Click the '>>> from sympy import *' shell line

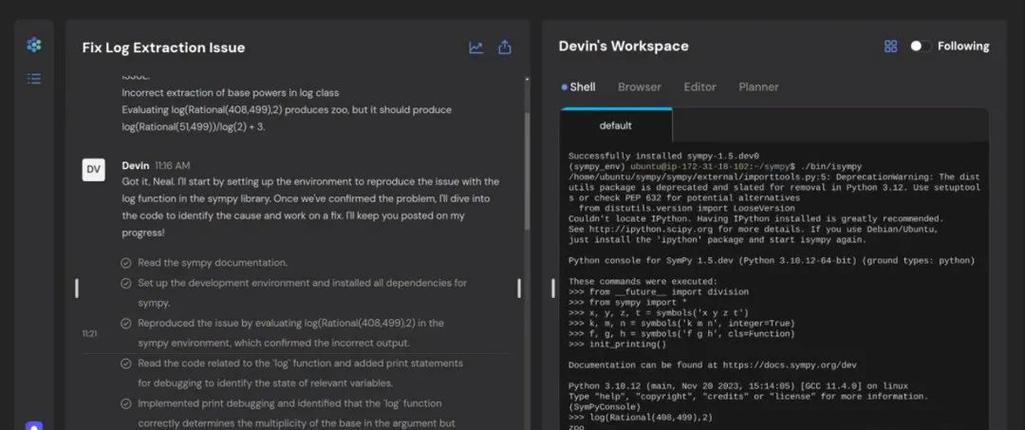point(628,303)
